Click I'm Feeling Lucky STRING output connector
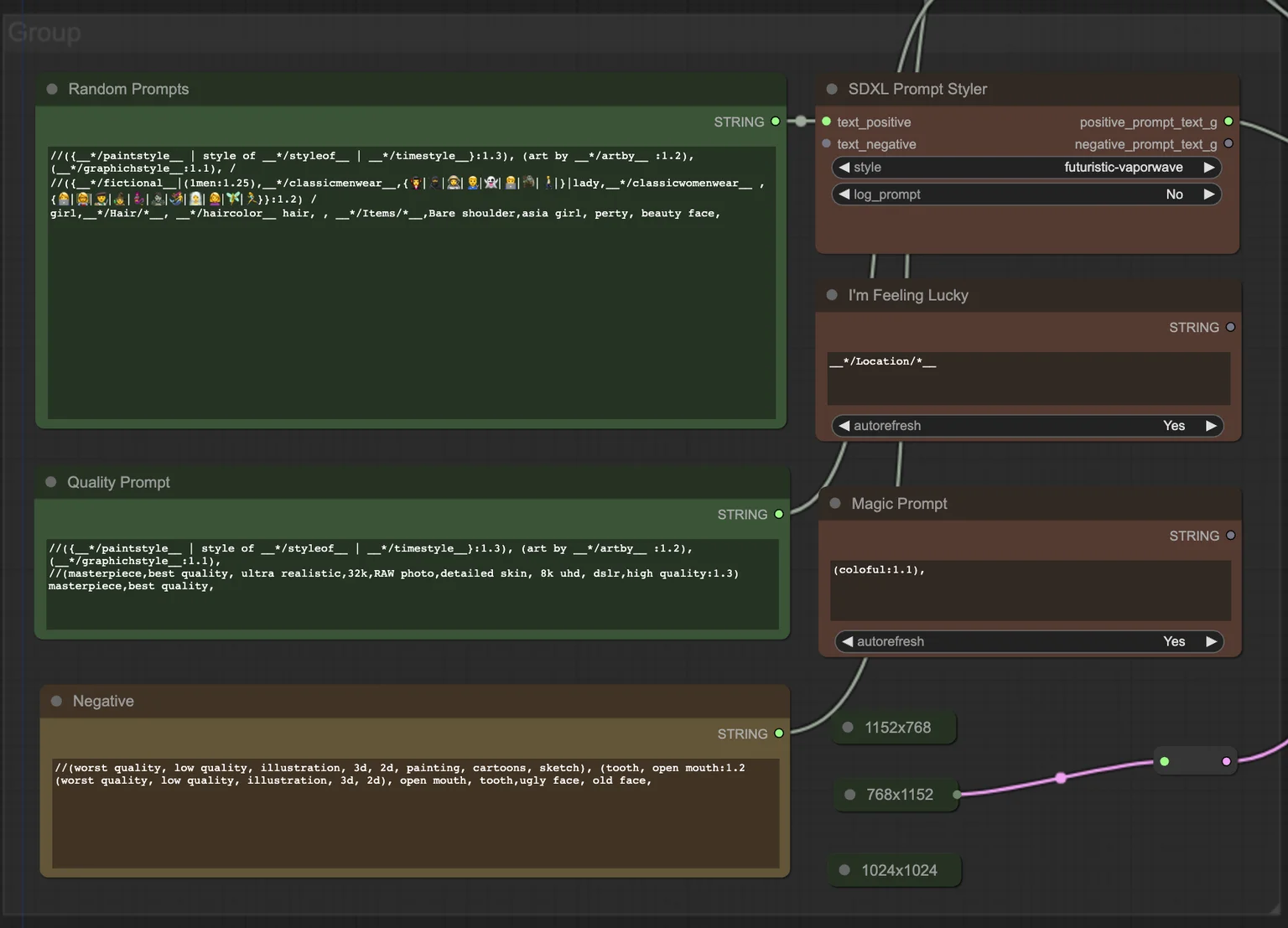 tap(1230, 327)
